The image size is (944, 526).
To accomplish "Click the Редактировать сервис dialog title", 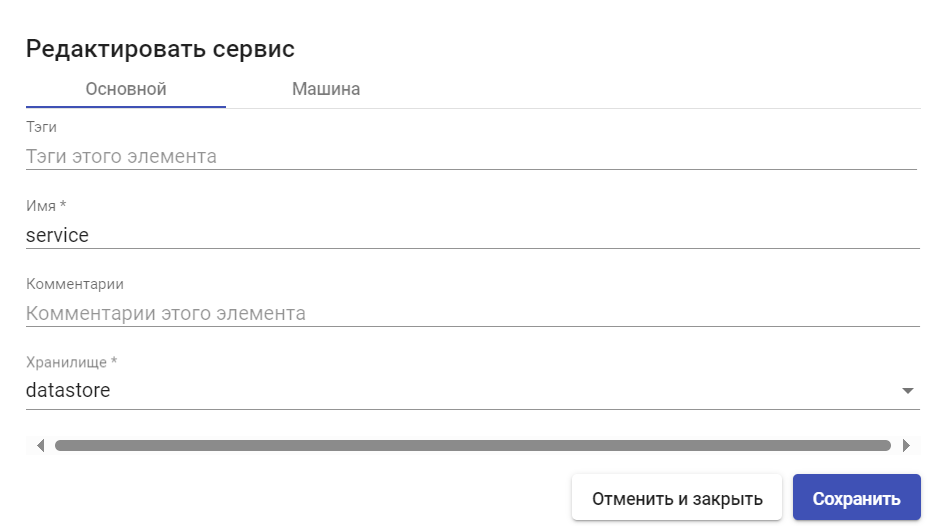I will click(160, 48).
